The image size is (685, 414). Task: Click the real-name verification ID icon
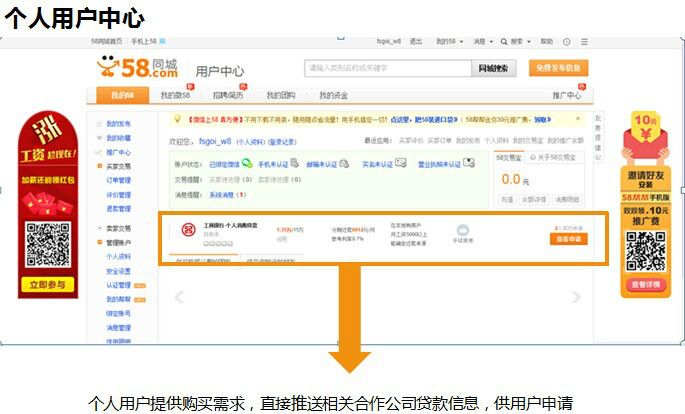tap(401, 163)
